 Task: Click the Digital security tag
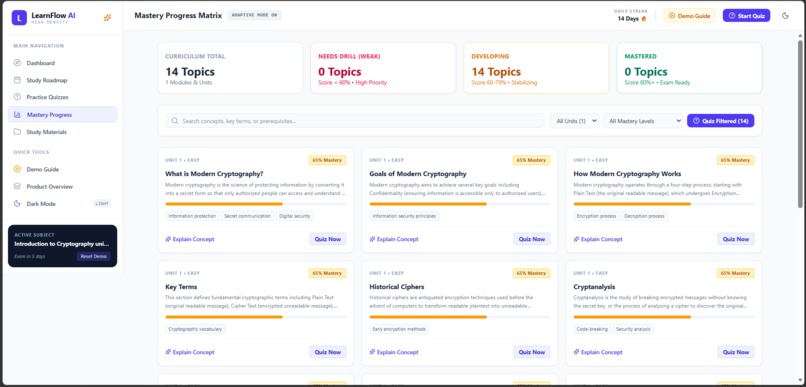tap(295, 216)
